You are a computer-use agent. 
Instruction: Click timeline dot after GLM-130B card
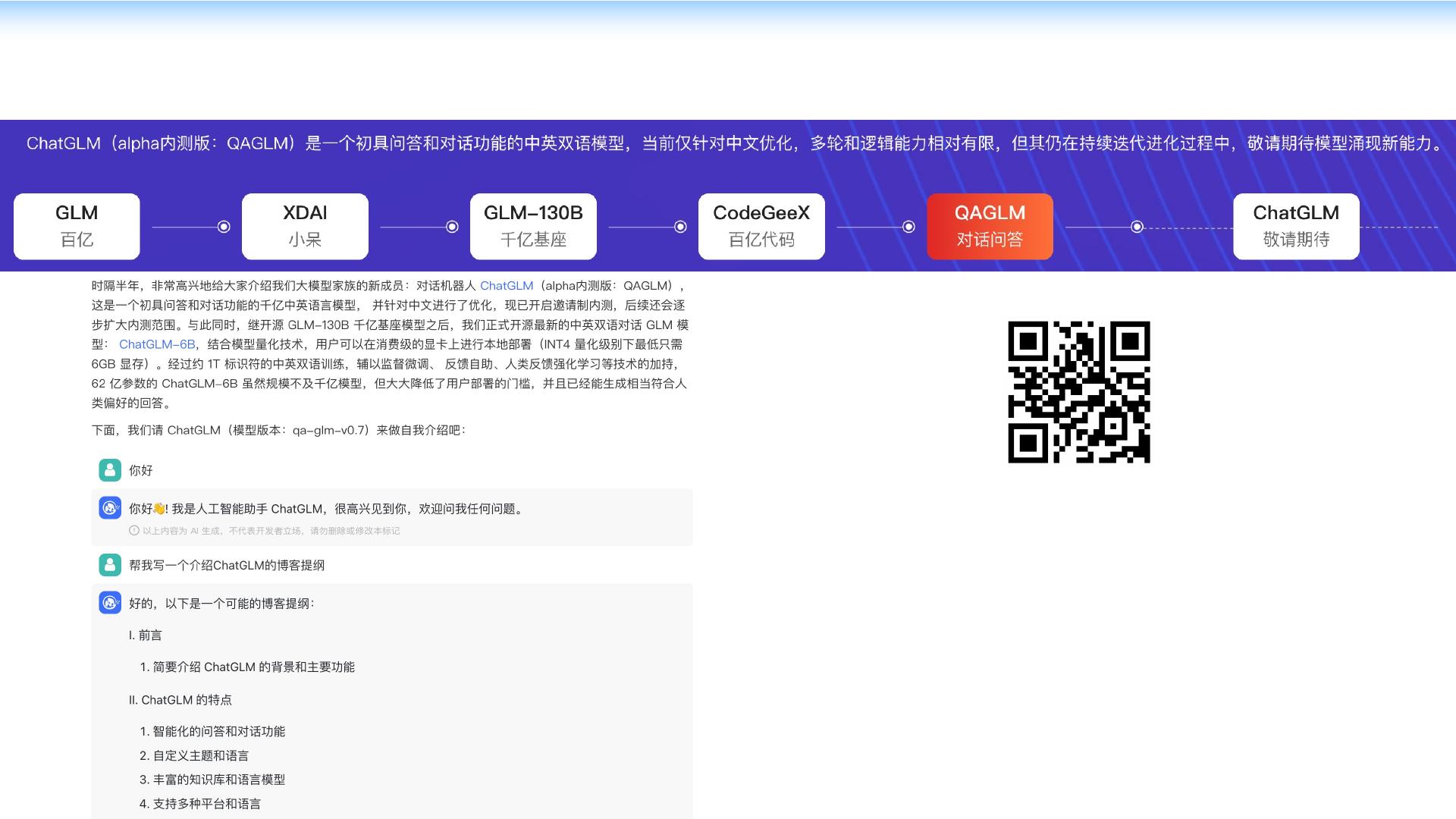pyautogui.click(x=680, y=227)
